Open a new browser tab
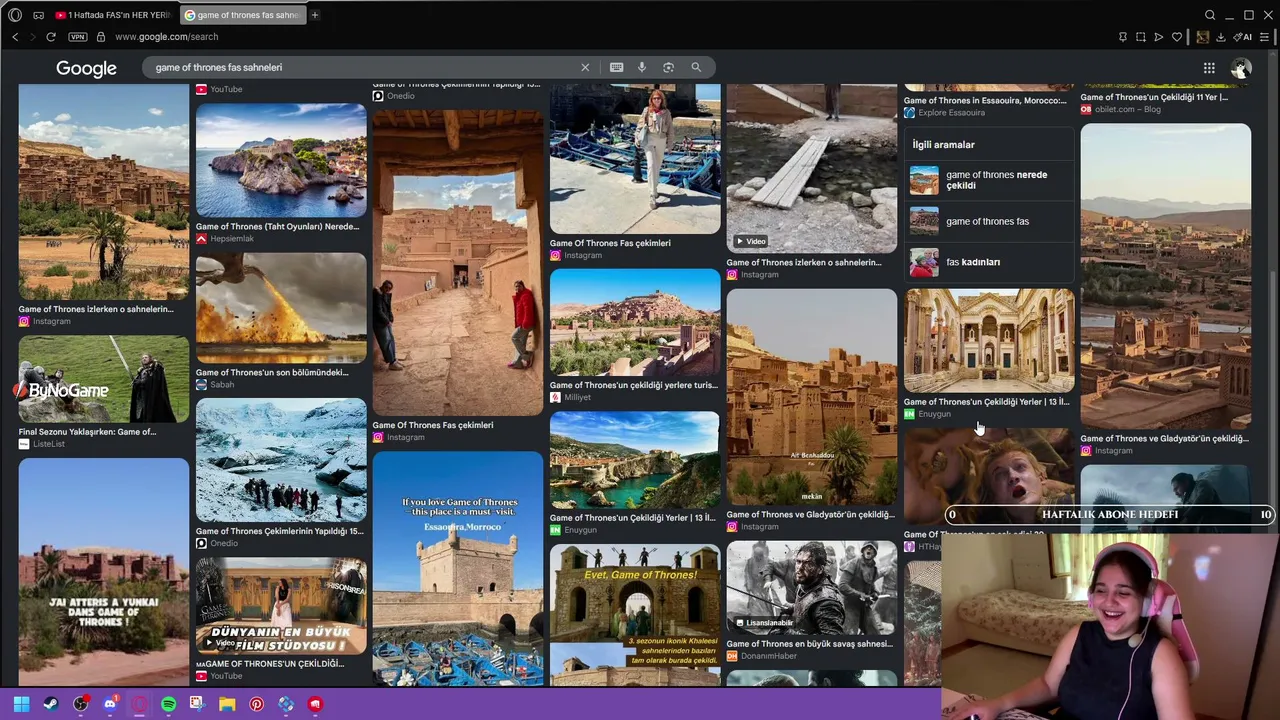This screenshot has height=720, width=1280. coord(315,15)
